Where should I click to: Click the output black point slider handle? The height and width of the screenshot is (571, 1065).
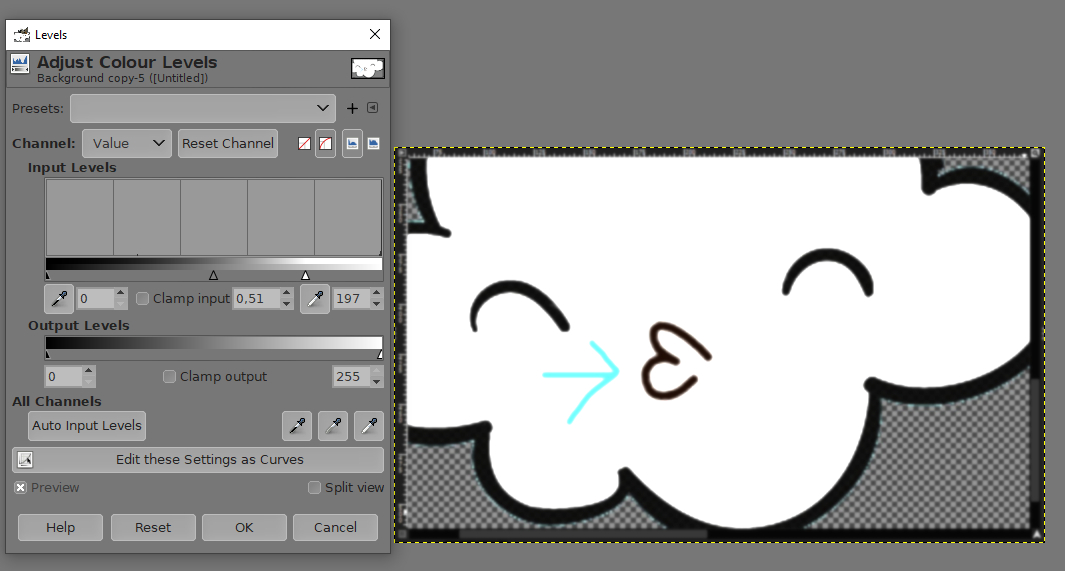pos(48,354)
